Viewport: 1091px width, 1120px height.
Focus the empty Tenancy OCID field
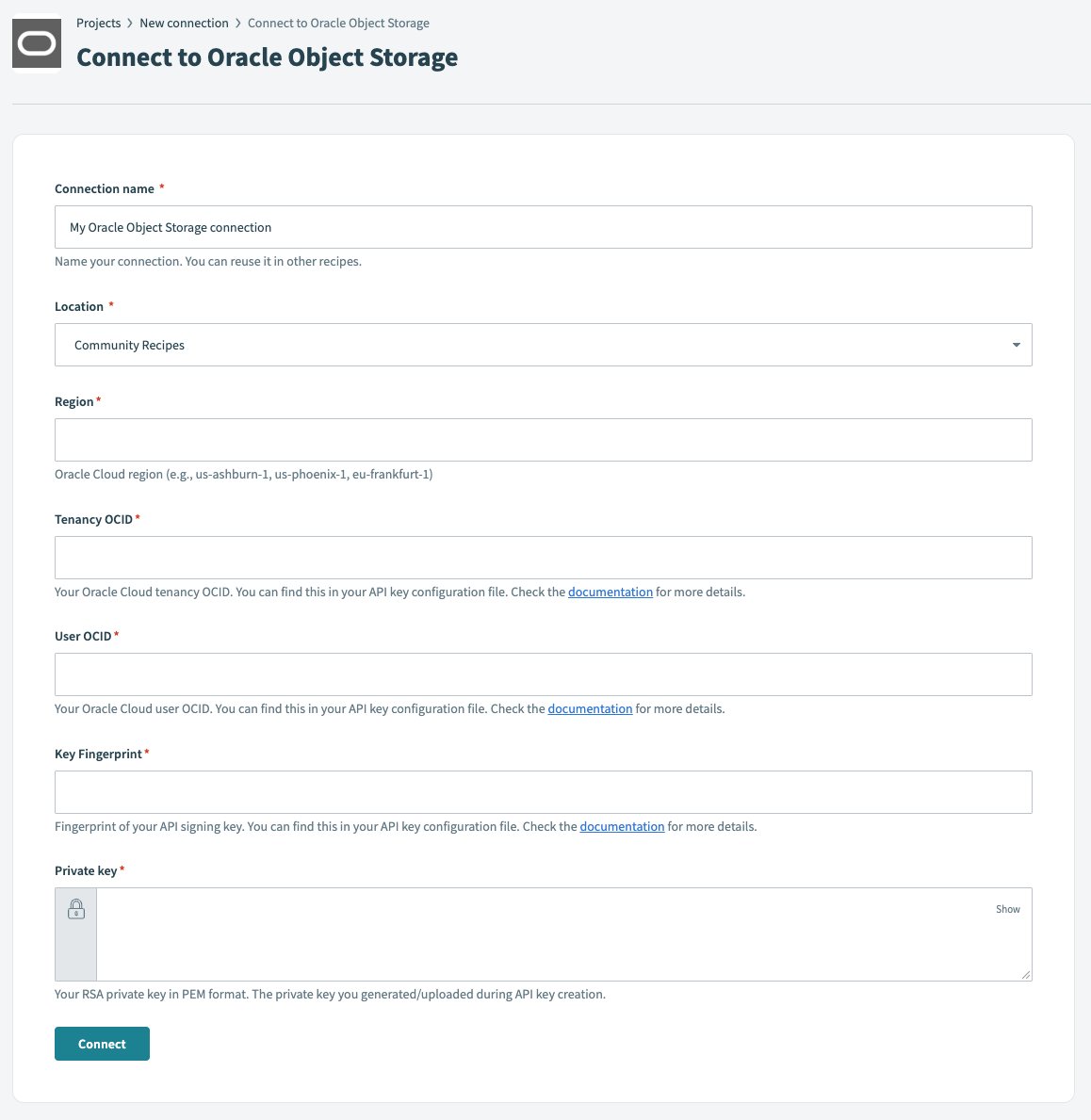tap(543, 558)
